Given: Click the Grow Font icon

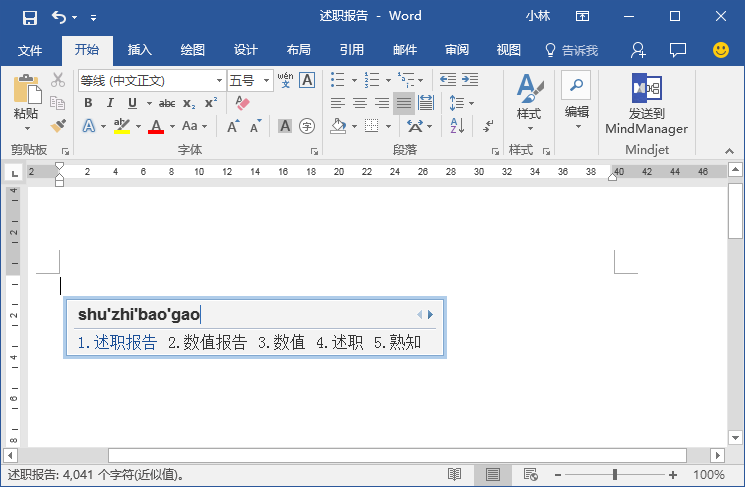Looking at the screenshot, I should point(233,126).
